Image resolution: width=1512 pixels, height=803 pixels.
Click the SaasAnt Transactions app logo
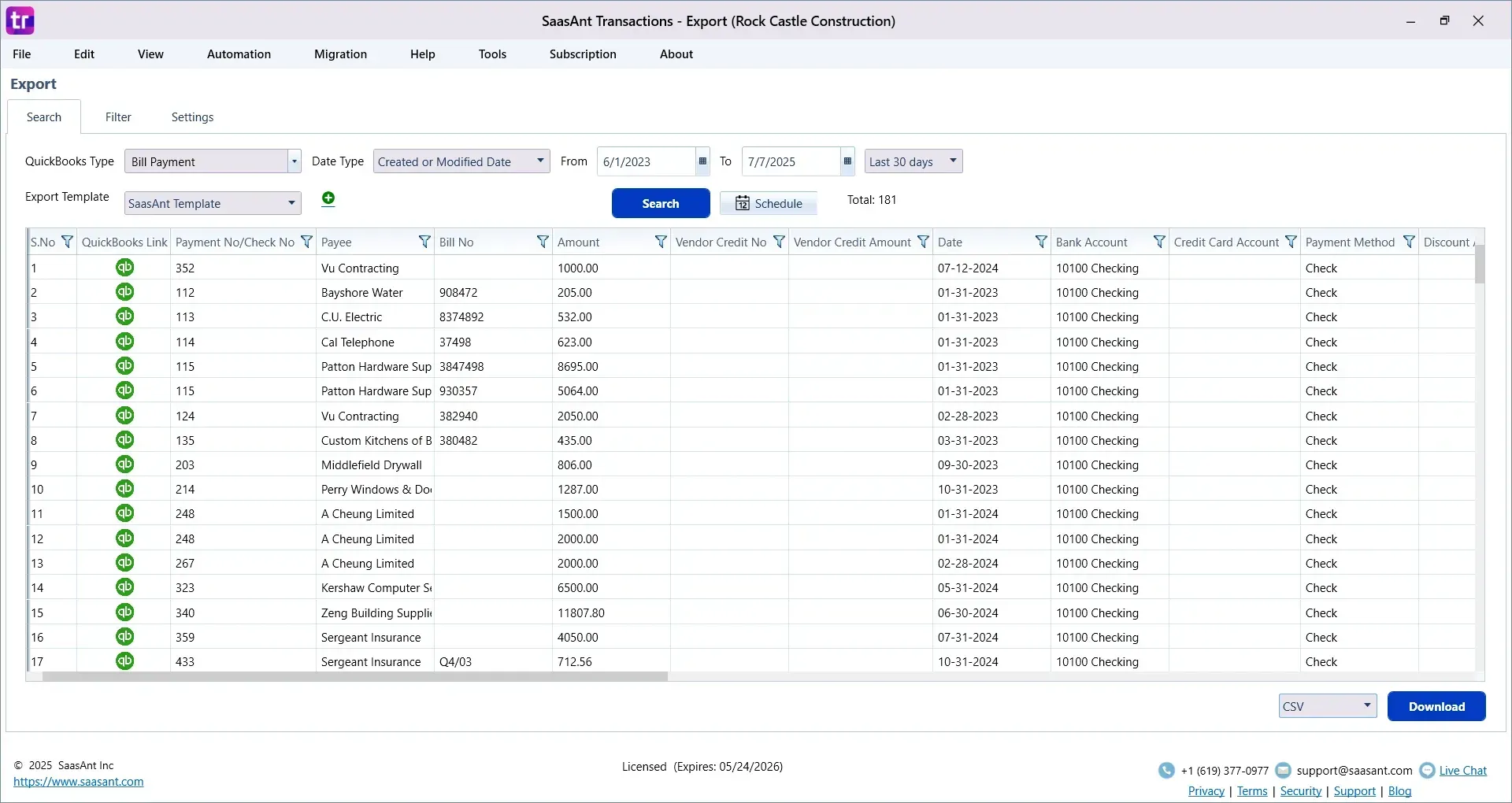[20, 20]
